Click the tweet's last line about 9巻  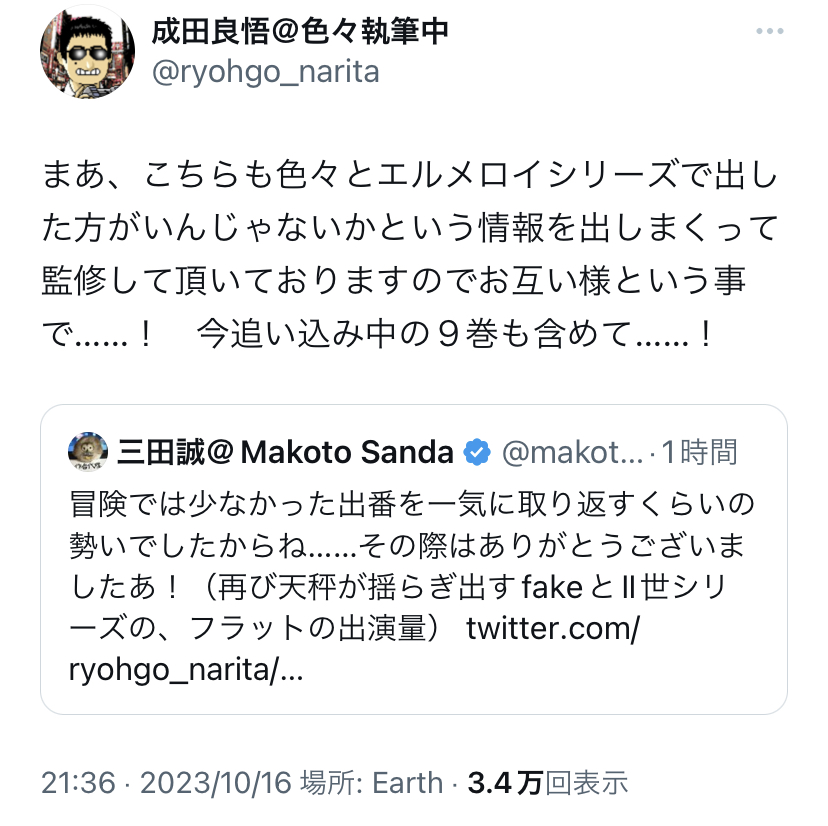point(380,332)
